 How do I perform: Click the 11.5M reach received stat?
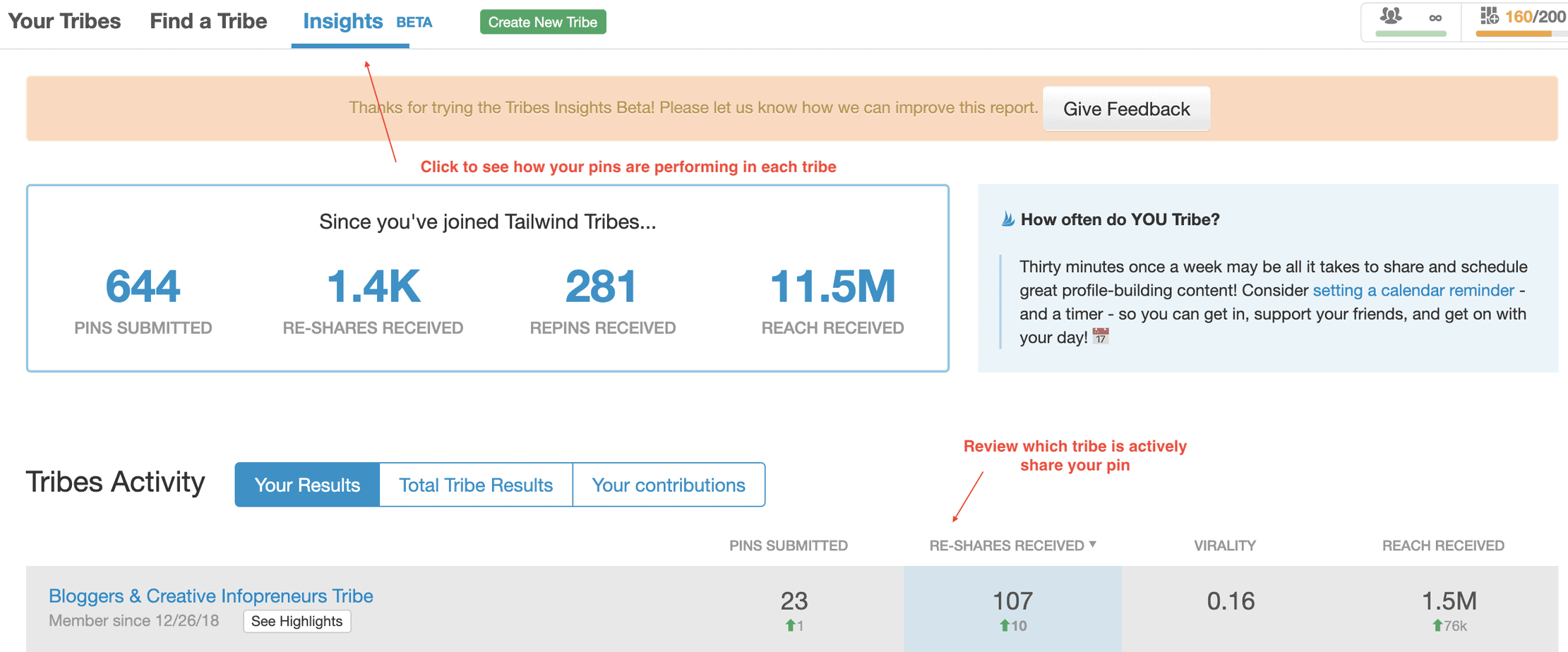click(832, 286)
